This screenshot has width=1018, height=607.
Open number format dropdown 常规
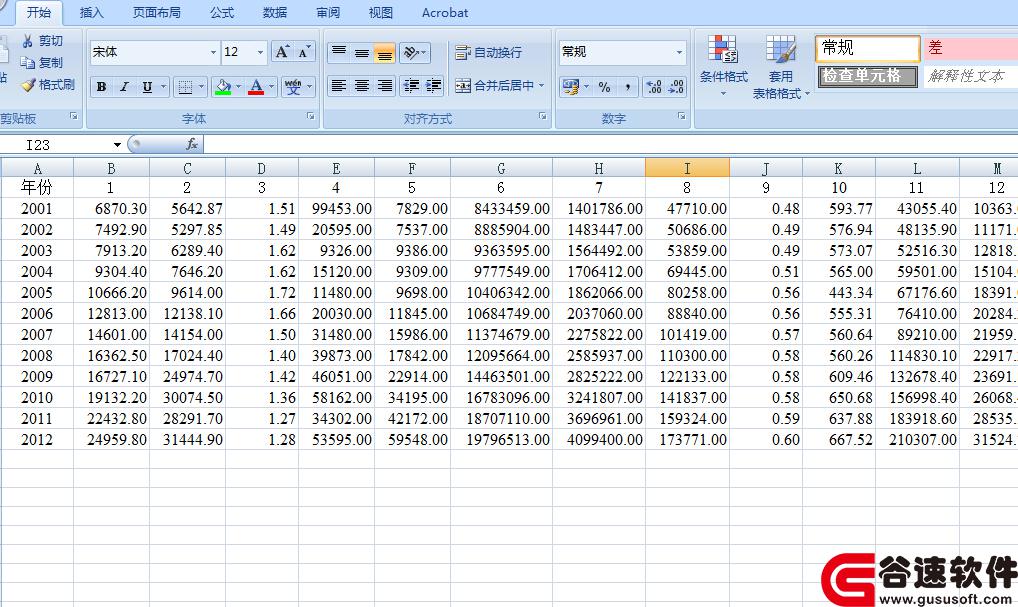click(x=679, y=52)
